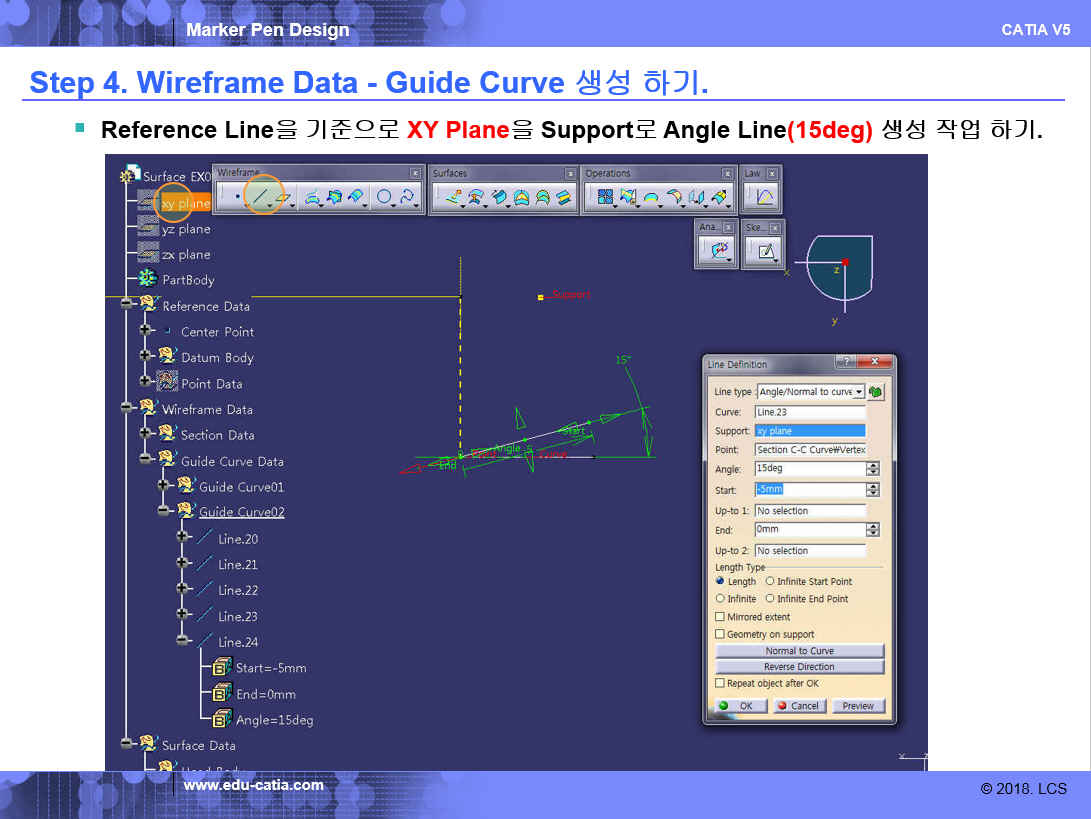Select the Circle tool in Wireframe toolbar
Screen dimensions: 1091x819
[383, 198]
